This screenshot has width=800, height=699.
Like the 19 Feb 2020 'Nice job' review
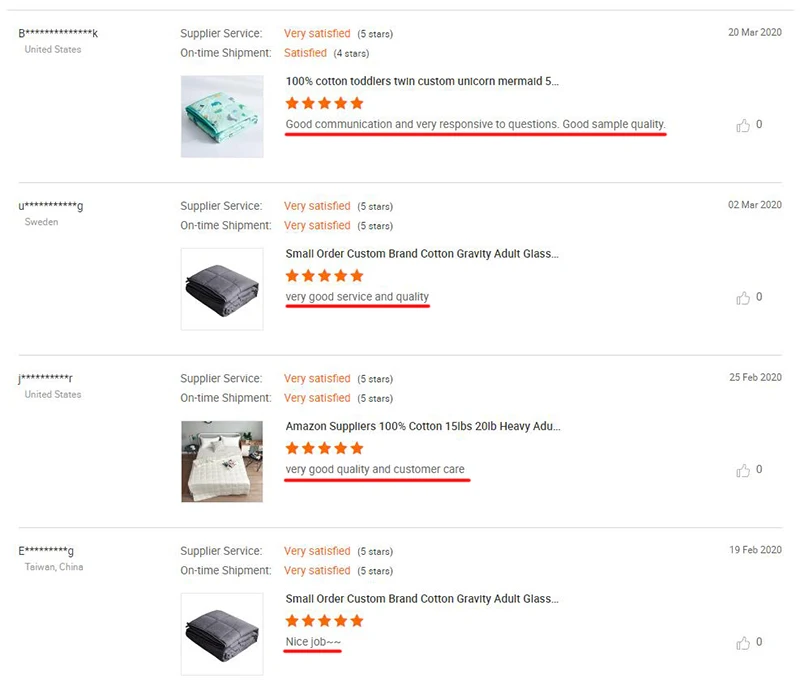click(743, 643)
